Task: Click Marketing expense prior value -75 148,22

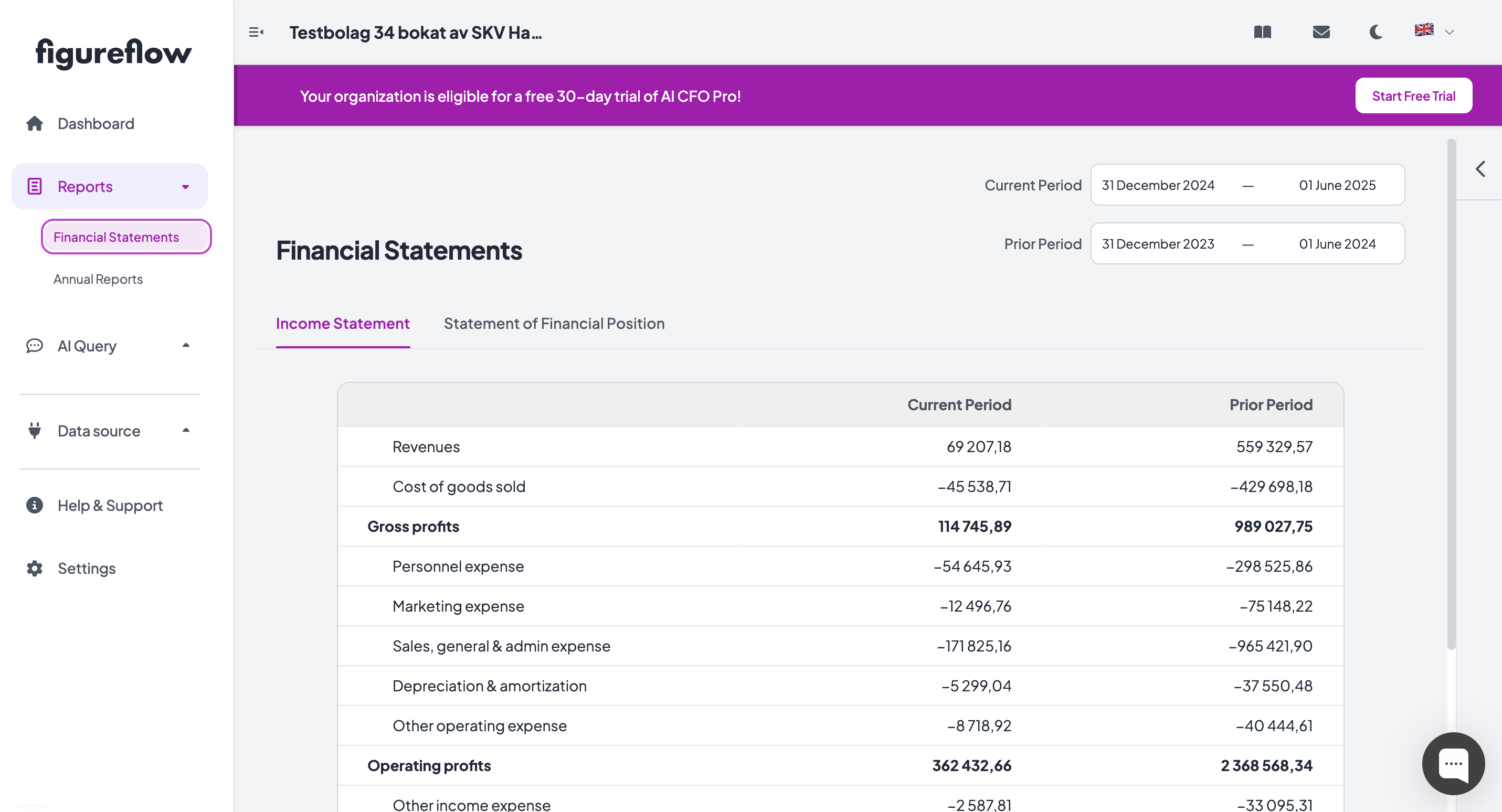Action: pyautogui.click(x=1276, y=606)
